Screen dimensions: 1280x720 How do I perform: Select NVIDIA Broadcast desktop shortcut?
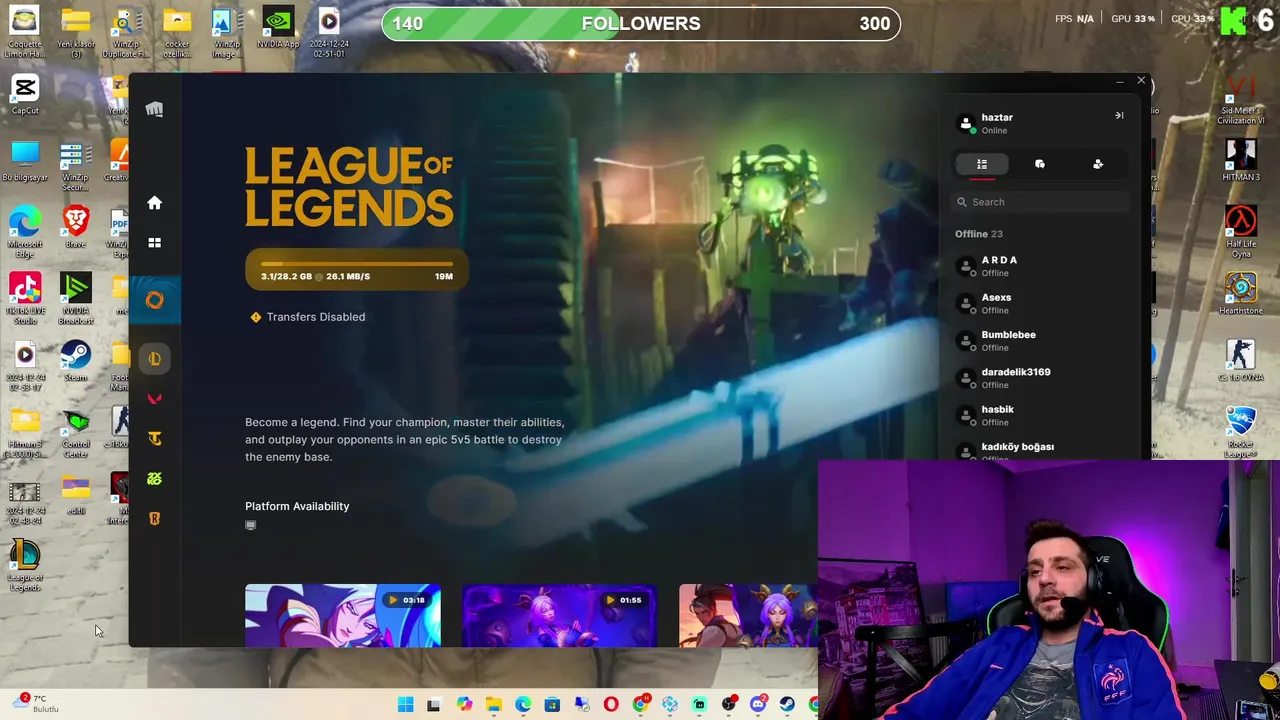click(x=76, y=297)
